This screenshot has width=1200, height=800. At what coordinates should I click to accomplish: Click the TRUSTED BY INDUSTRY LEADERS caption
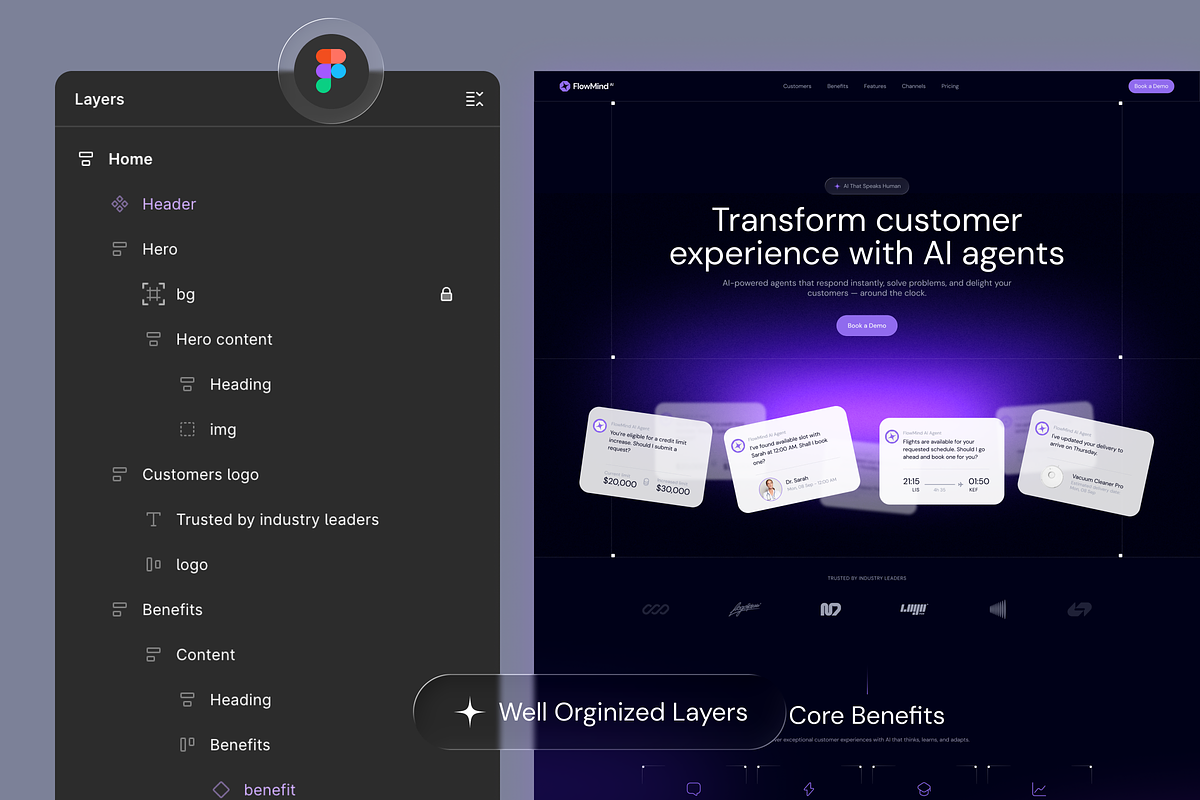point(867,578)
